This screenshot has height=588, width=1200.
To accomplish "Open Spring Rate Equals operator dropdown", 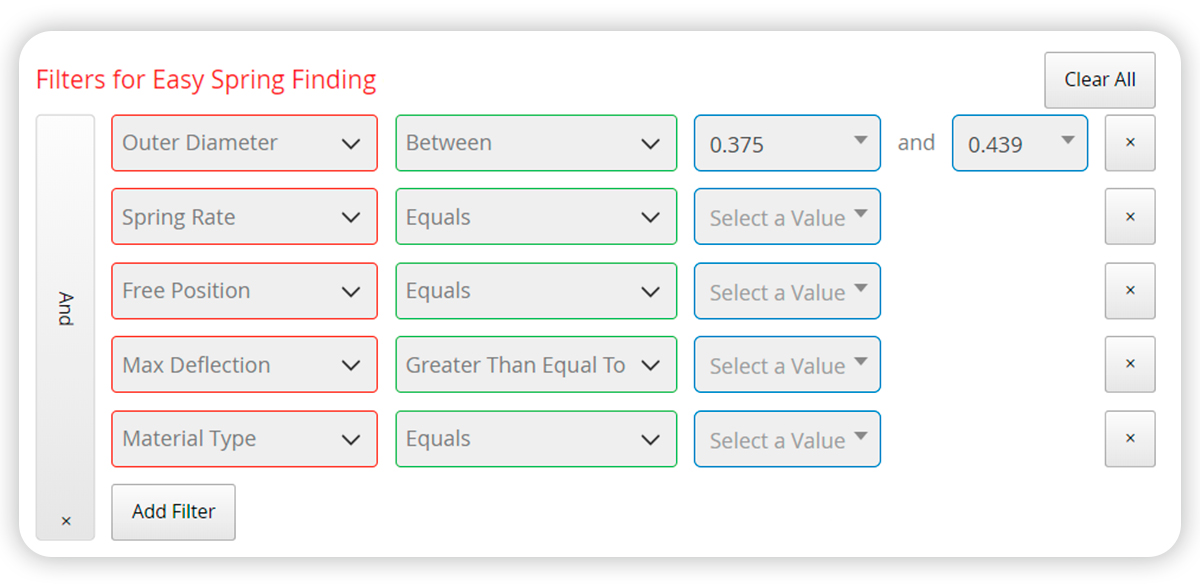I will [536, 217].
